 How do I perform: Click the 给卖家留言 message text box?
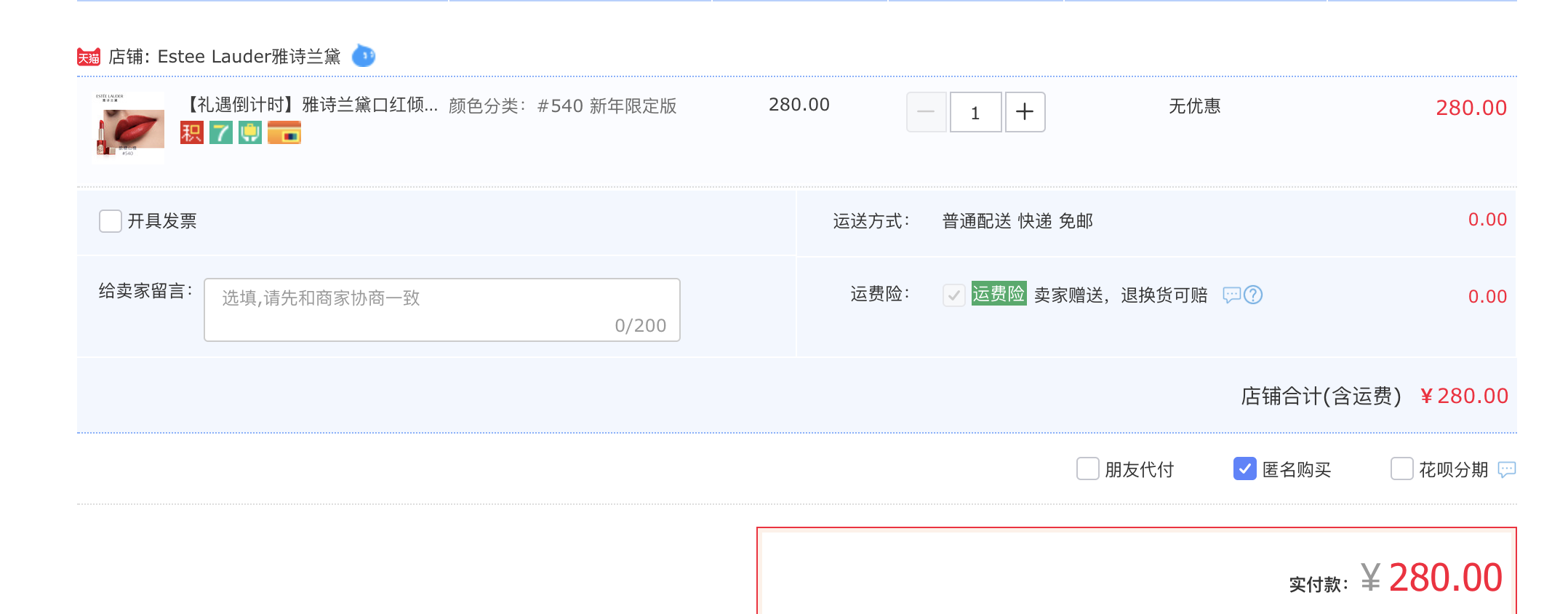pyautogui.click(x=442, y=310)
